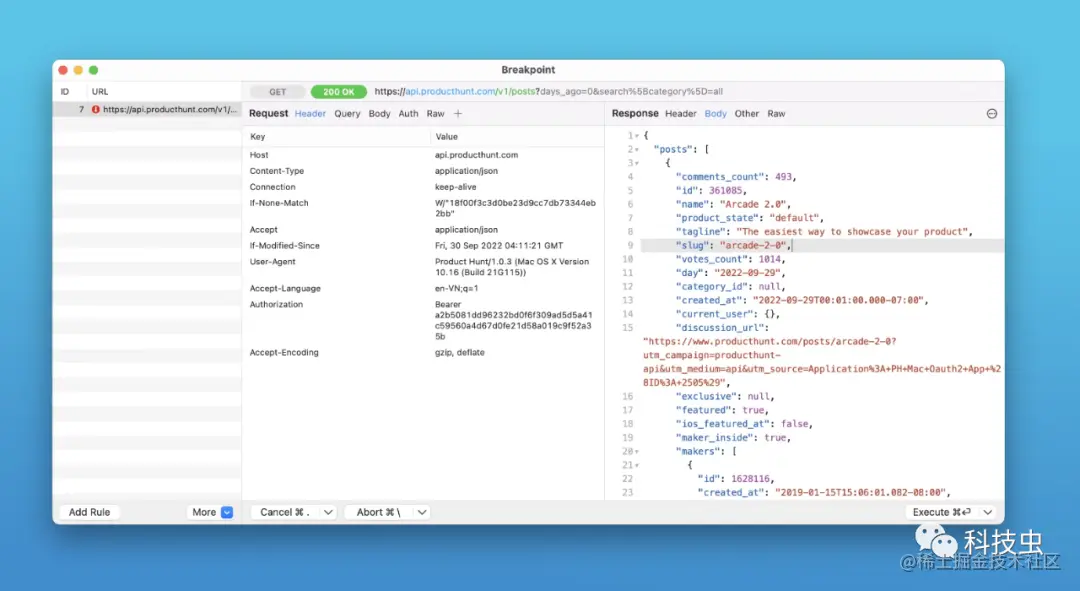Click the "votes_count": 1014 line
This screenshot has height=591, width=1080.
tap(730, 259)
